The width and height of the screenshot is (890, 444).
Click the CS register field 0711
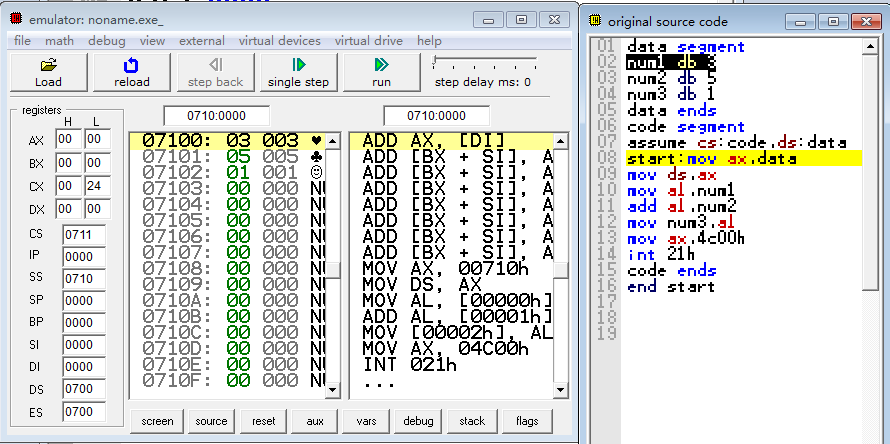click(84, 234)
